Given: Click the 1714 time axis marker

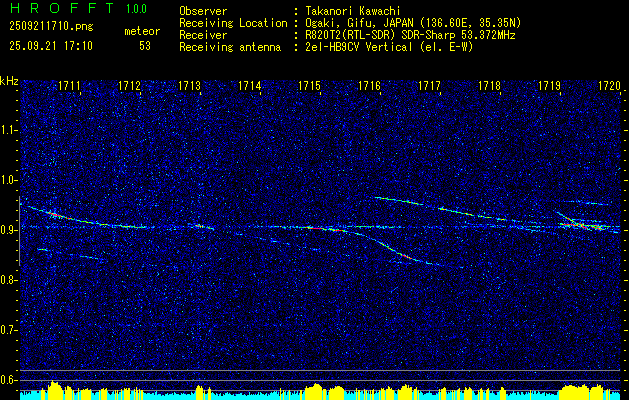Looking at the screenshot, I should [250, 85].
